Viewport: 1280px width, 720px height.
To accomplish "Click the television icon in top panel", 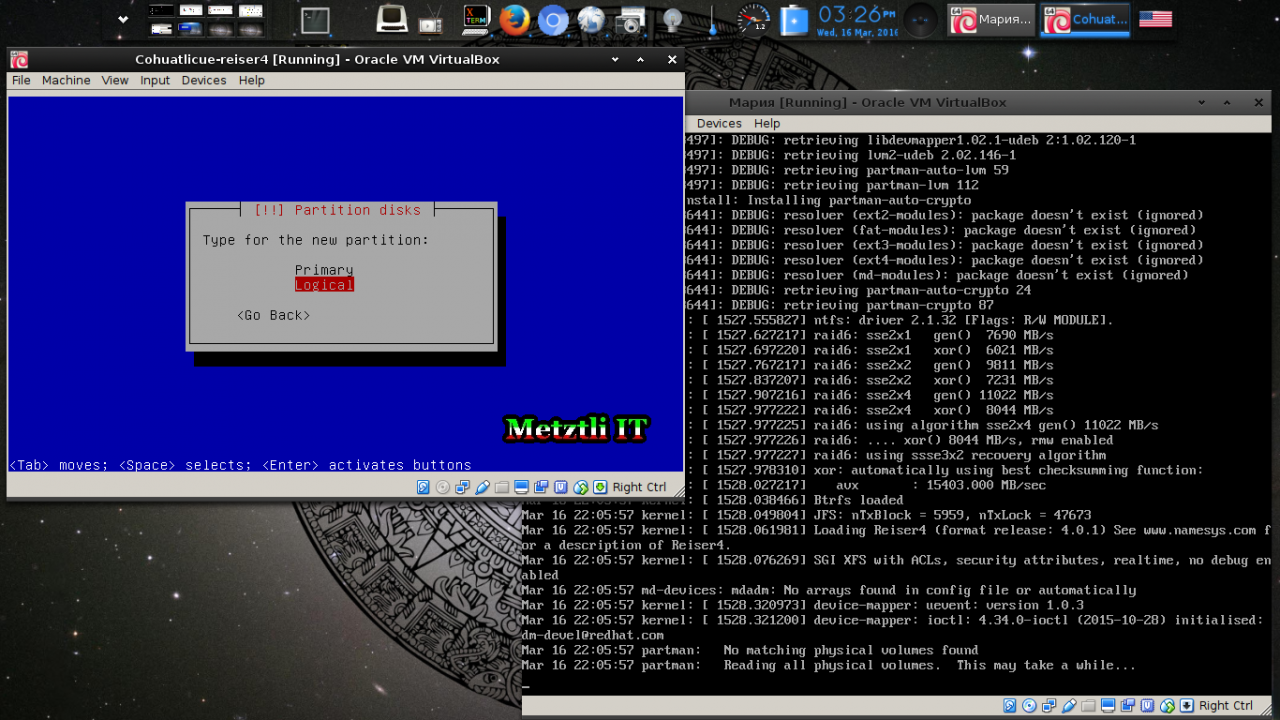I will 431,19.
